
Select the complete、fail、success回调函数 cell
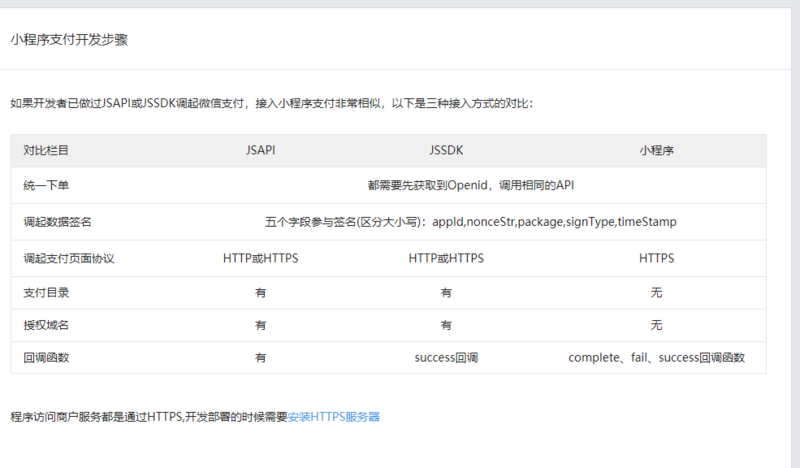pos(657,358)
